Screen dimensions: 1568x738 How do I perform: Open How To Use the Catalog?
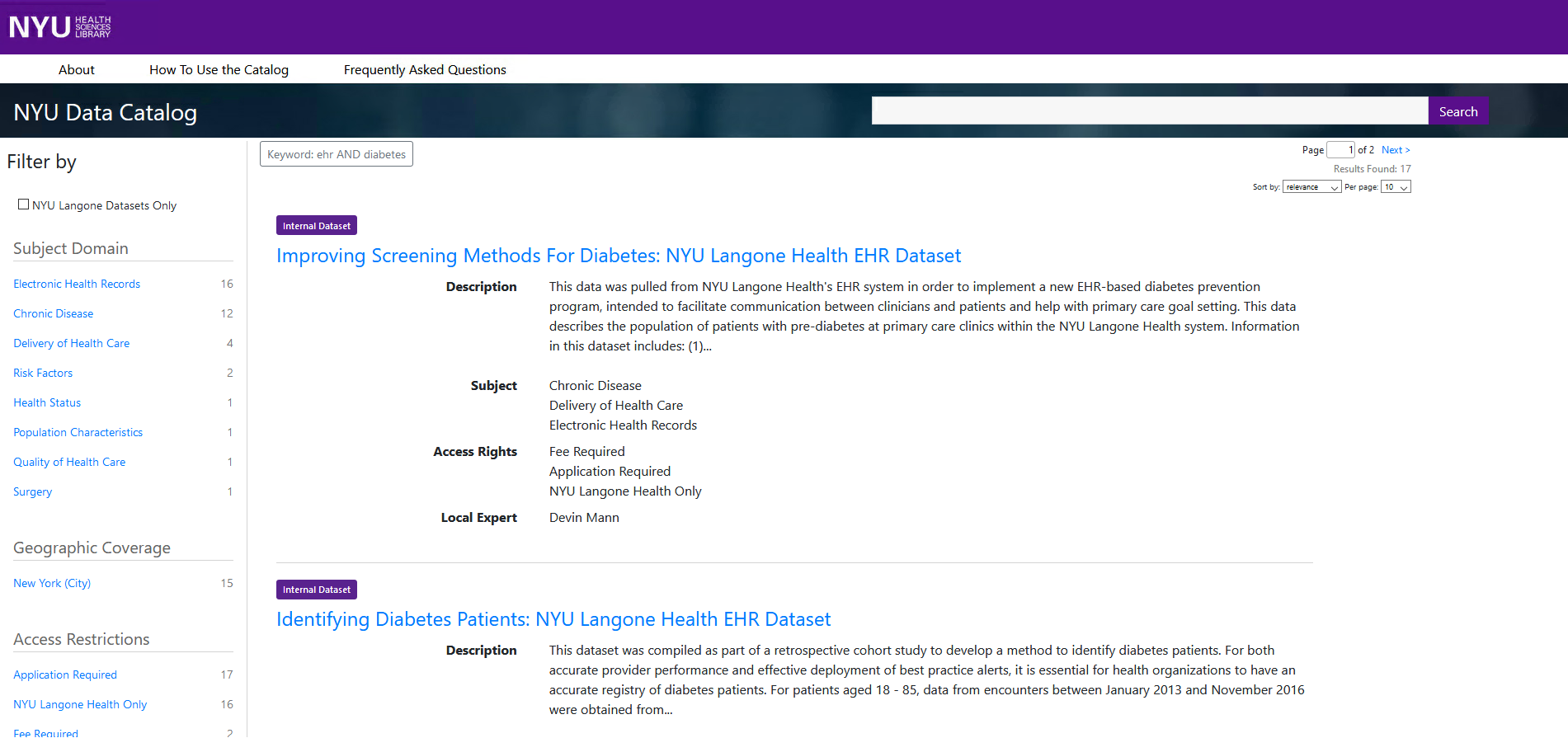[x=219, y=70]
